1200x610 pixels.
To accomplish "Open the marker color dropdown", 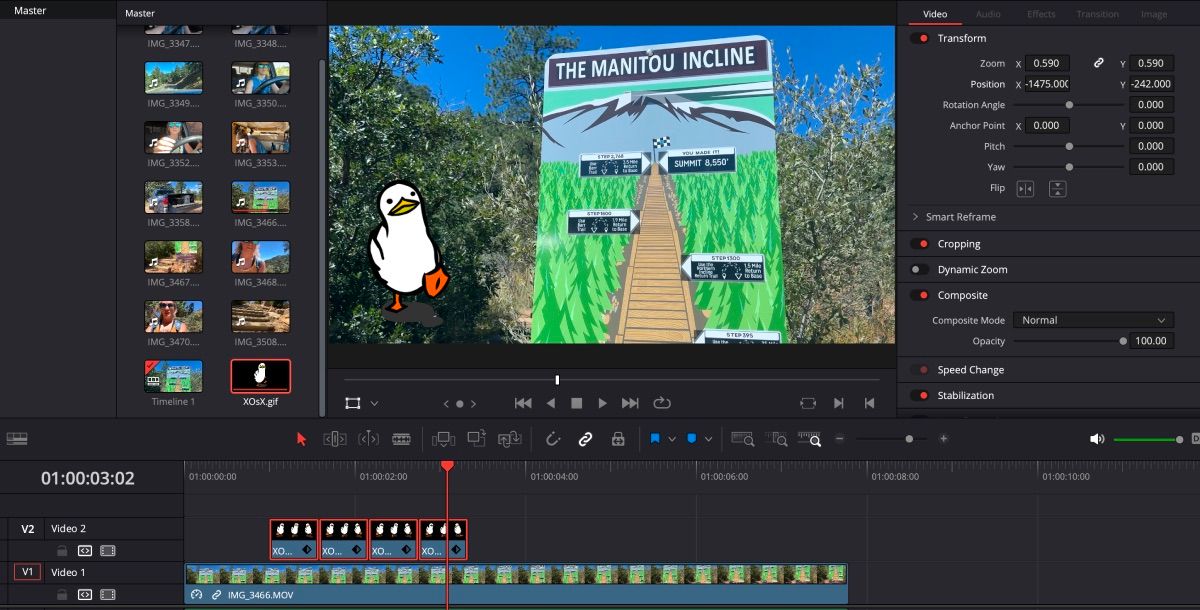I will 707,438.
